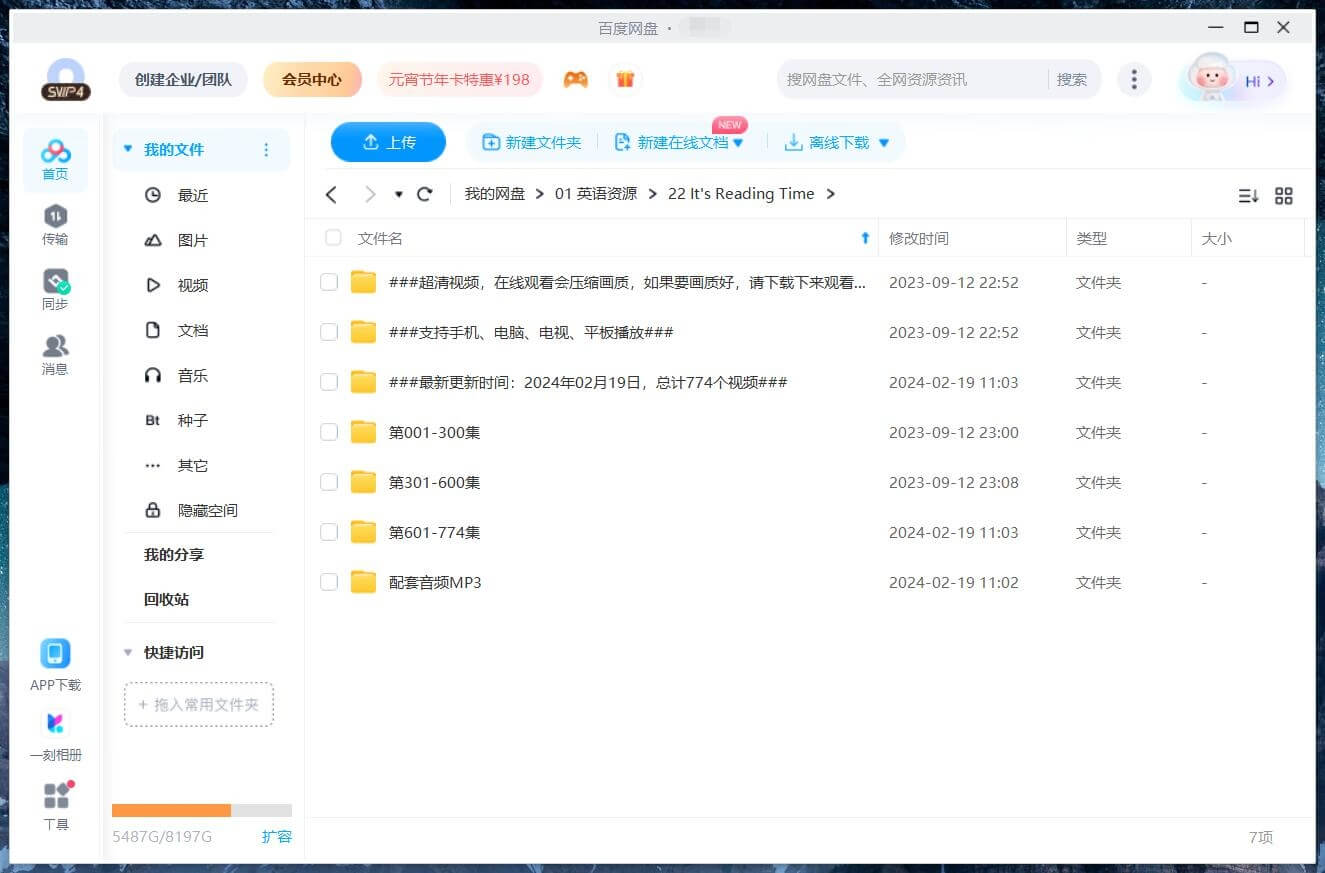Click the gift box icon in header
This screenshot has height=873, width=1325.
(x=625, y=80)
